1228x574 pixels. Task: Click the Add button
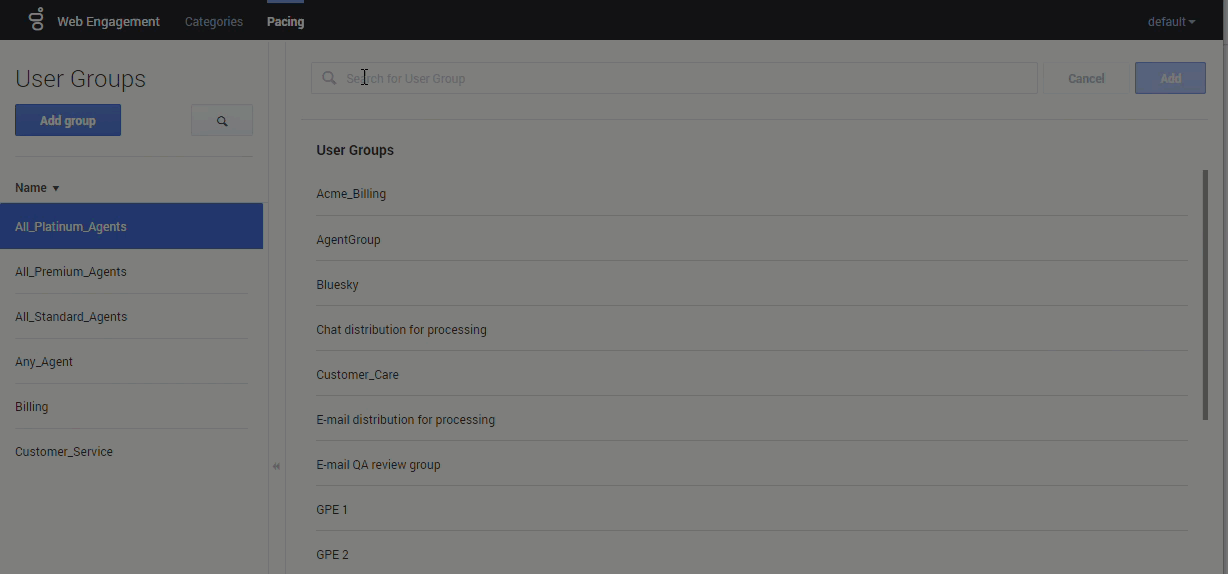pyautogui.click(x=1170, y=78)
